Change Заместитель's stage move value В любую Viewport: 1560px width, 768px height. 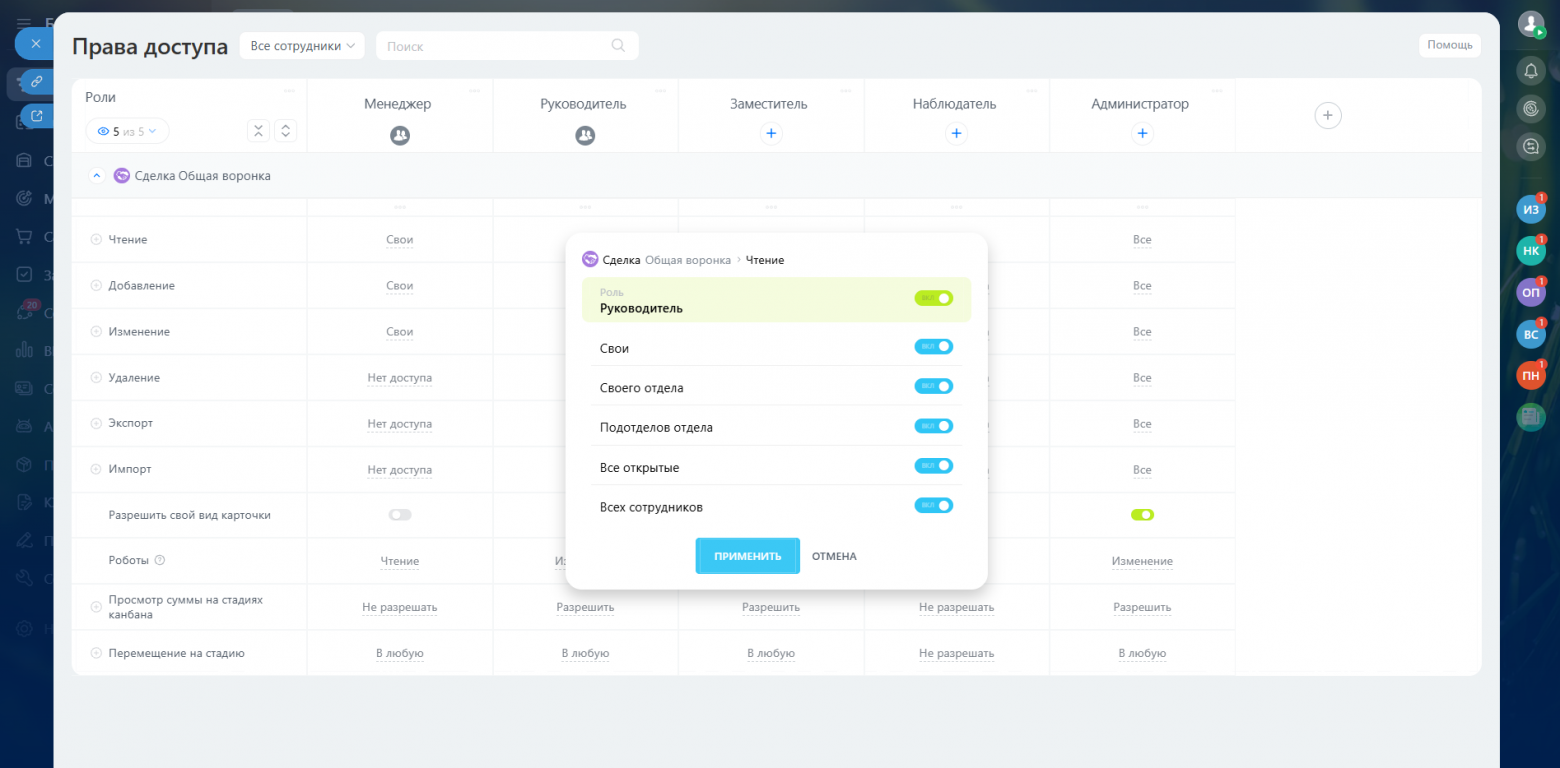click(771, 653)
